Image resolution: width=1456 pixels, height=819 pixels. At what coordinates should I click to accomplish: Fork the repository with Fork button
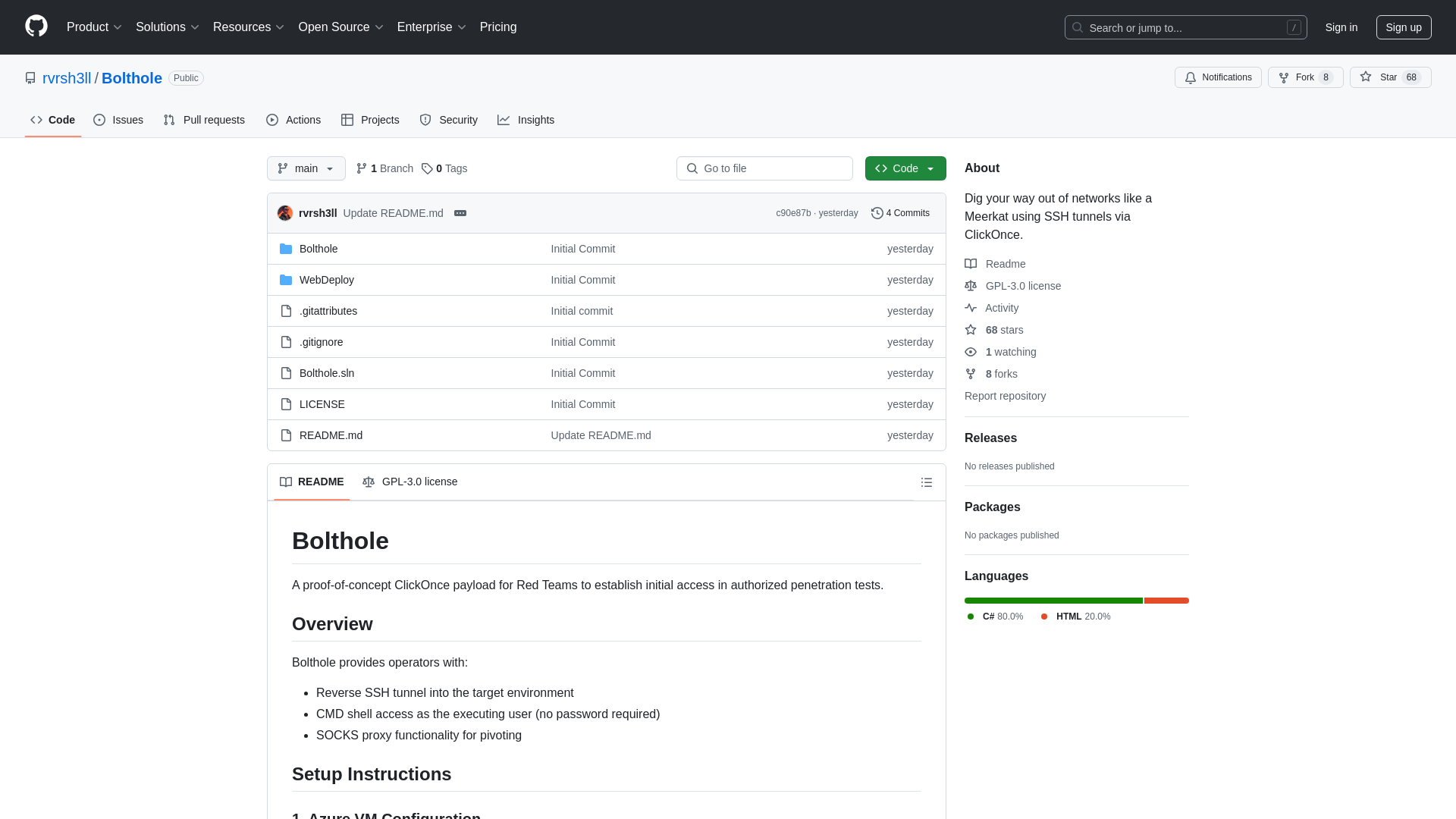tap(1305, 77)
